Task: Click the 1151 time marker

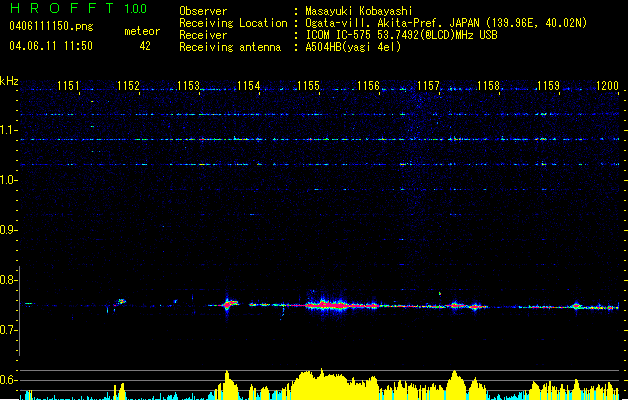Action: pos(68,86)
